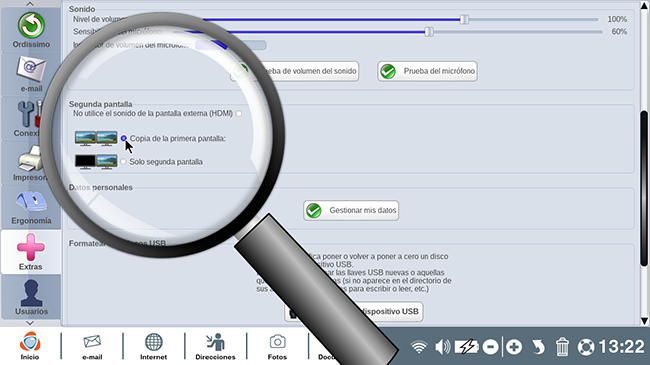Click the zoom-in plus icon in taskbar

click(514, 346)
